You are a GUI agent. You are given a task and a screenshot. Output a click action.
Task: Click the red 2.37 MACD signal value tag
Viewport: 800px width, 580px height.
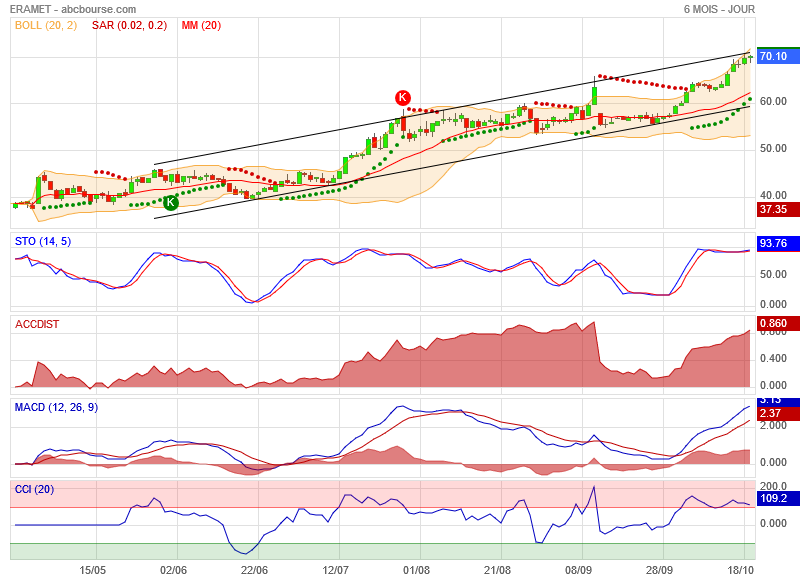(778, 413)
